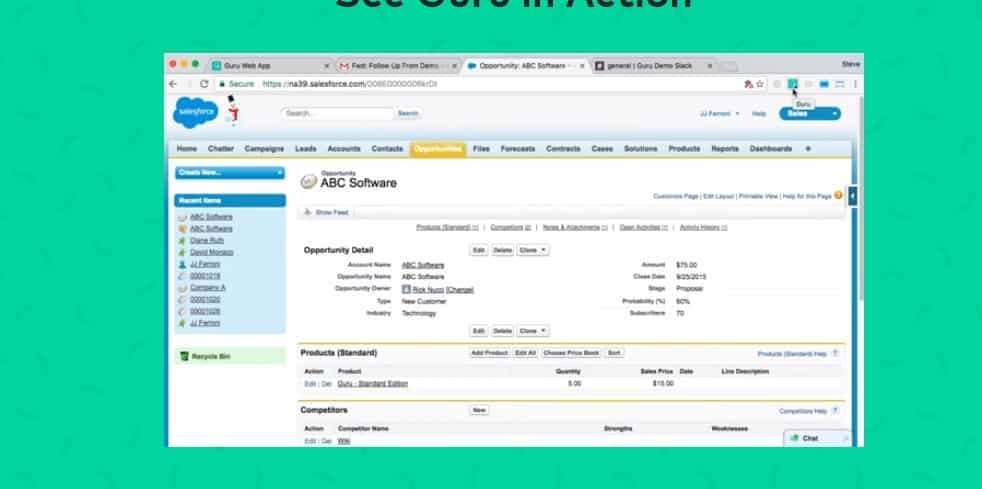Reload the page with the refresh icon
The height and width of the screenshot is (489, 982).
click(204, 84)
